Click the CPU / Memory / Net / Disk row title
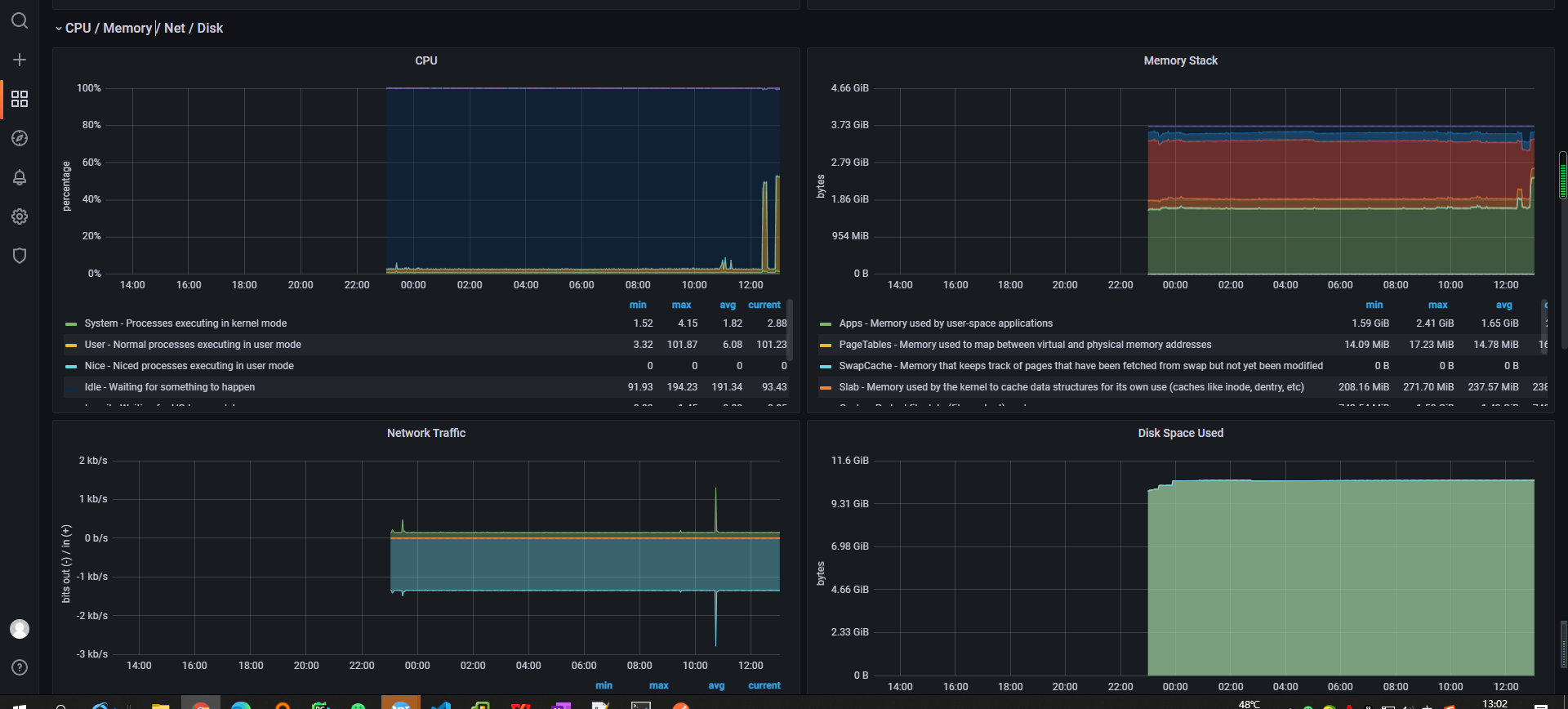The width and height of the screenshot is (1568, 709). pyautogui.click(x=144, y=28)
